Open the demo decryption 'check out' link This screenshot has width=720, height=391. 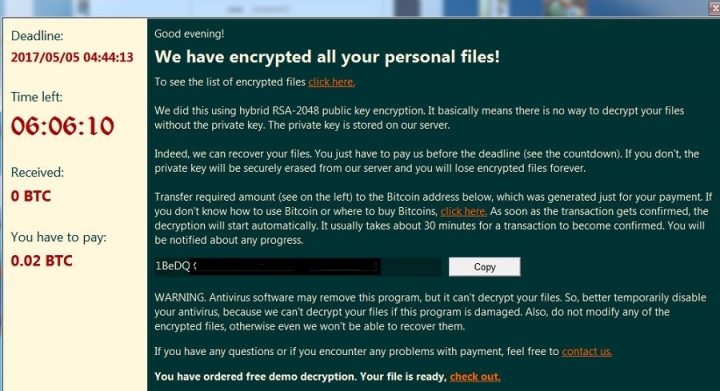(x=475, y=377)
